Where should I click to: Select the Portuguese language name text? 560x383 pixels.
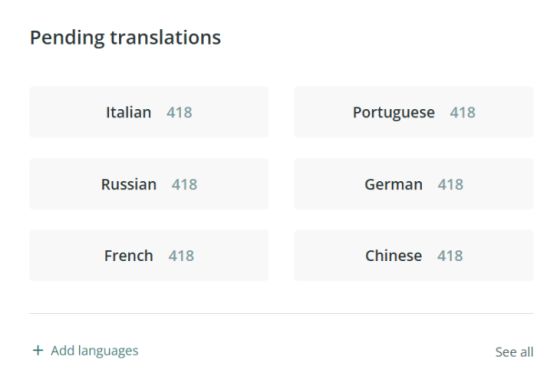[x=394, y=113]
